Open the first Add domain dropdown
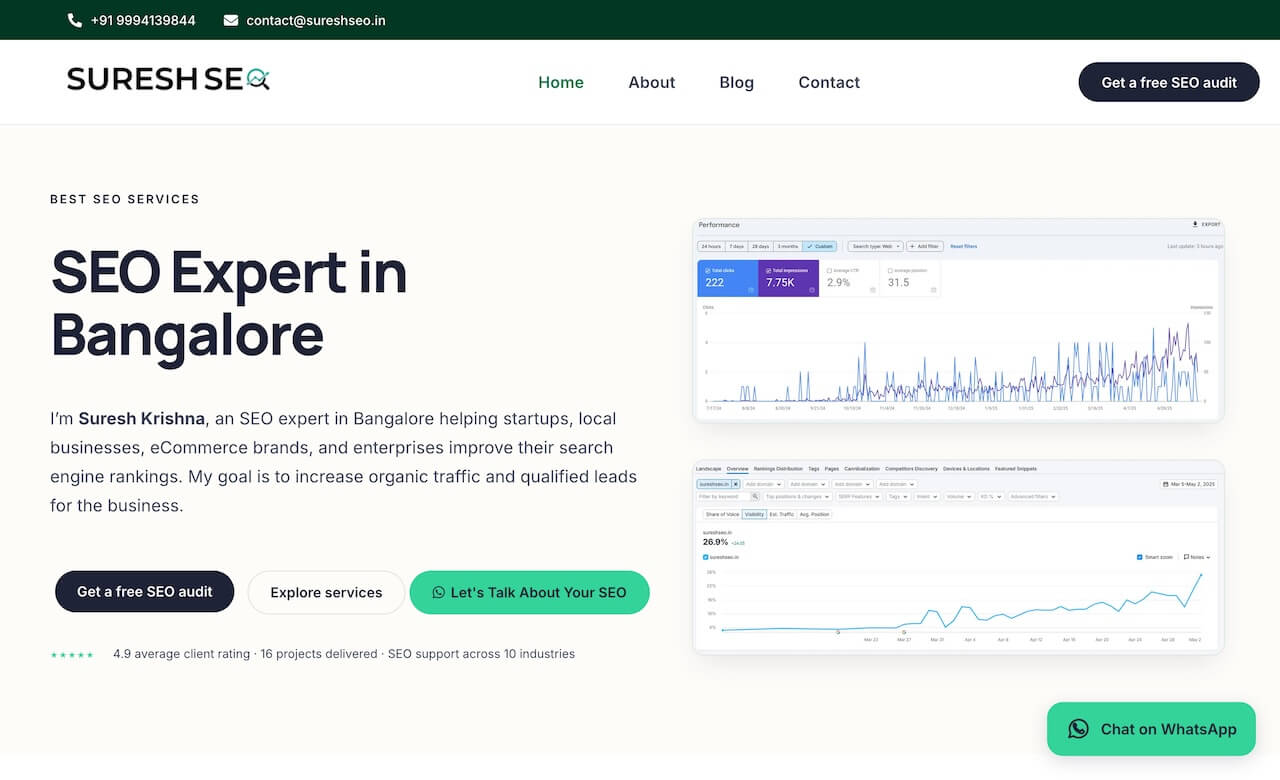Screen dimensions: 1280x780 point(764,484)
